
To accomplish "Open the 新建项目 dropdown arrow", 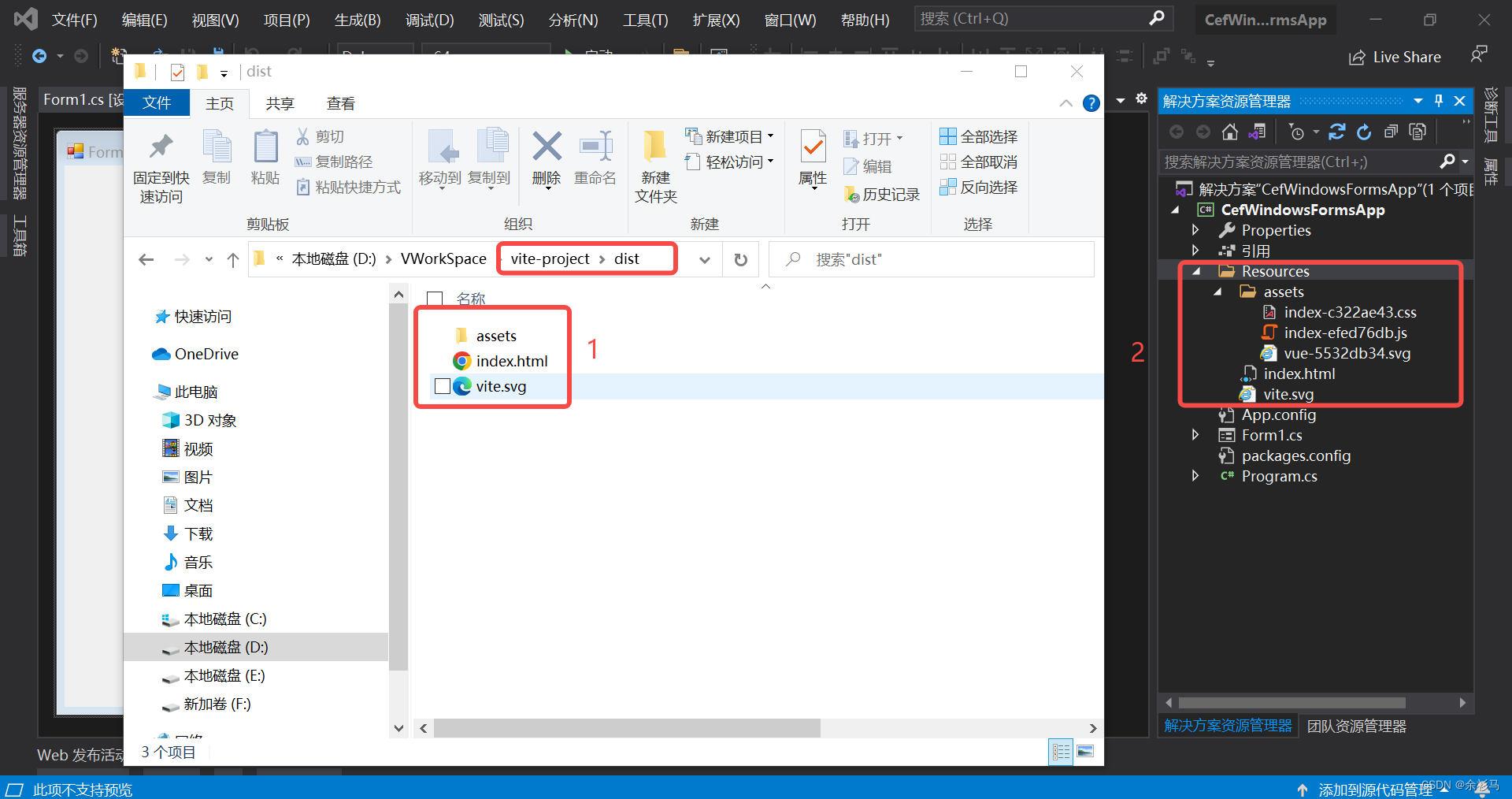I will 771,136.
